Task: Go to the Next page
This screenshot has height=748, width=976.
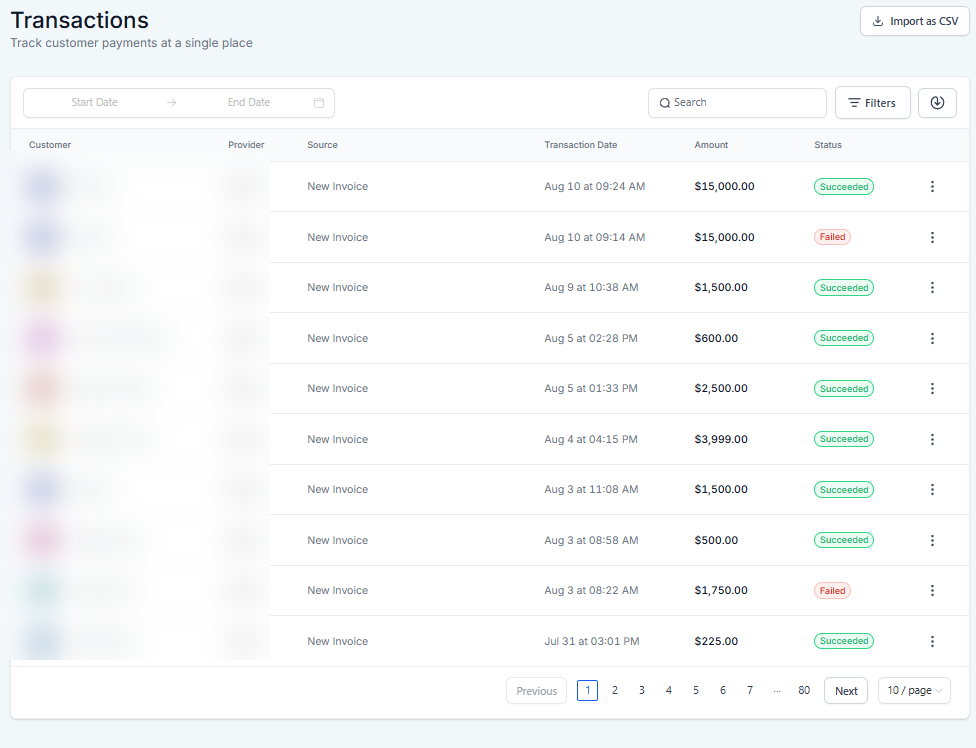Action: tap(845, 691)
